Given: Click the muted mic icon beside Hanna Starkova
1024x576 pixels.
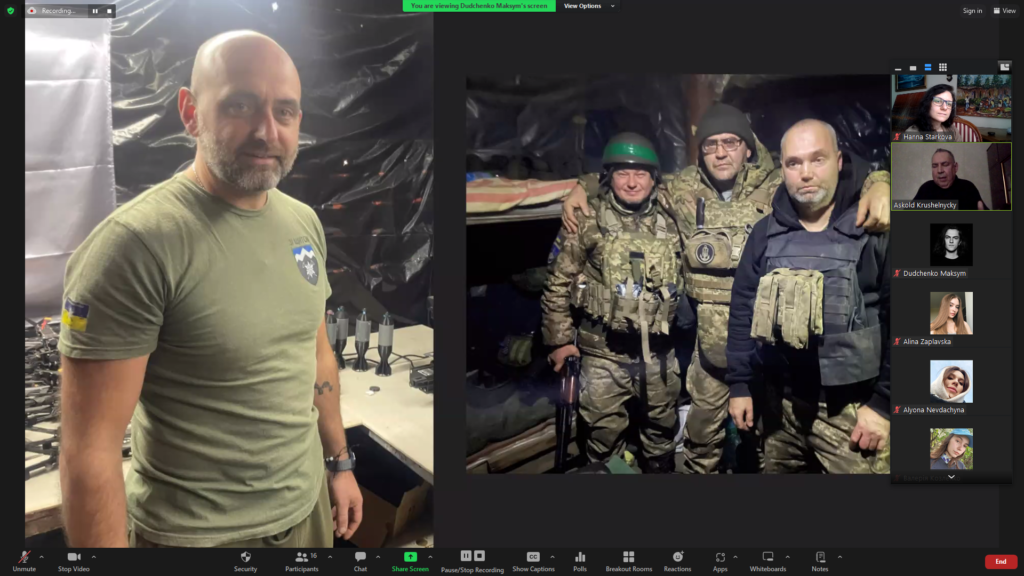Looking at the screenshot, I should [897, 137].
